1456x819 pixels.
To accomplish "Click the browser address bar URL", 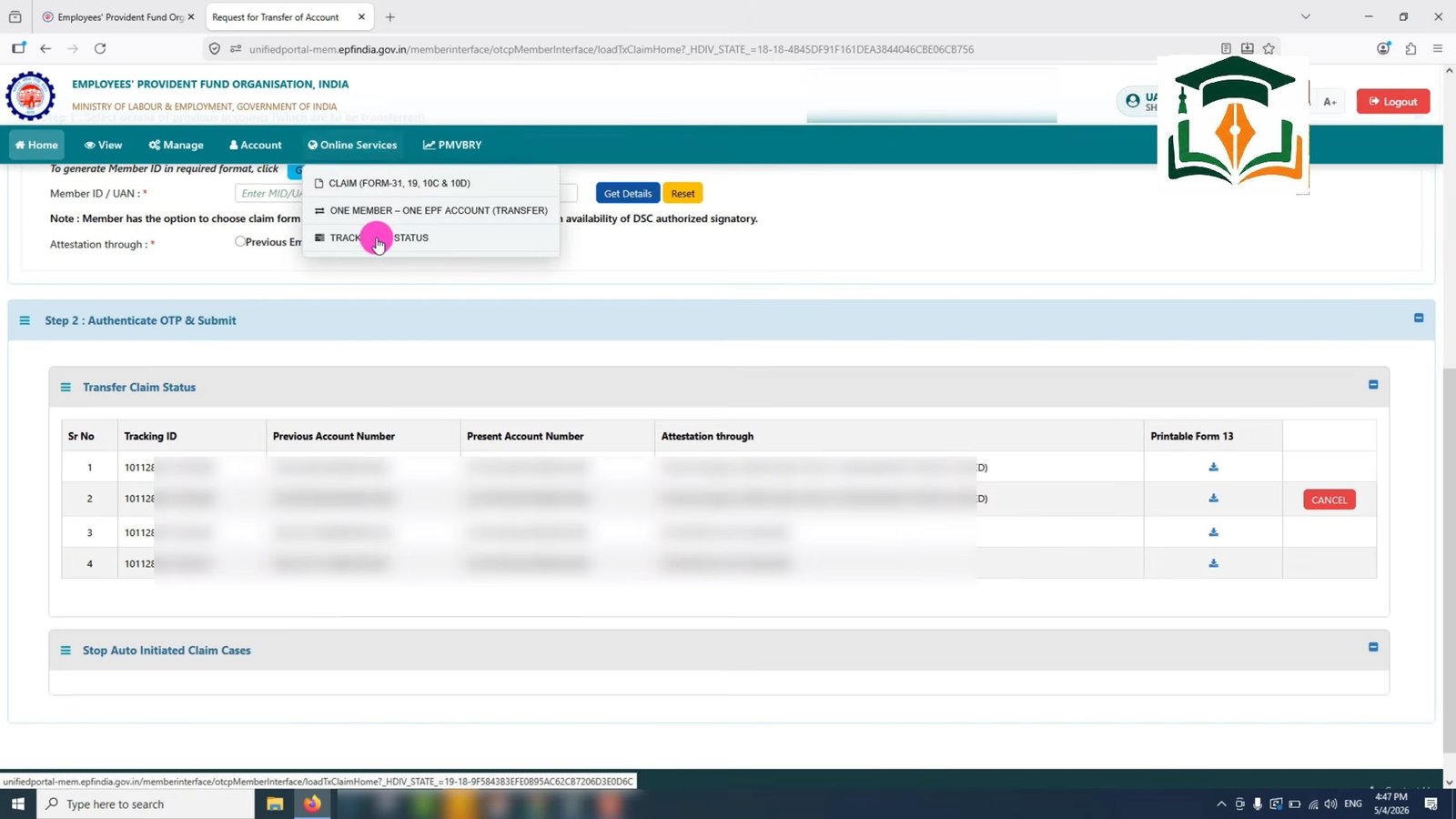I will pos(612,49).
